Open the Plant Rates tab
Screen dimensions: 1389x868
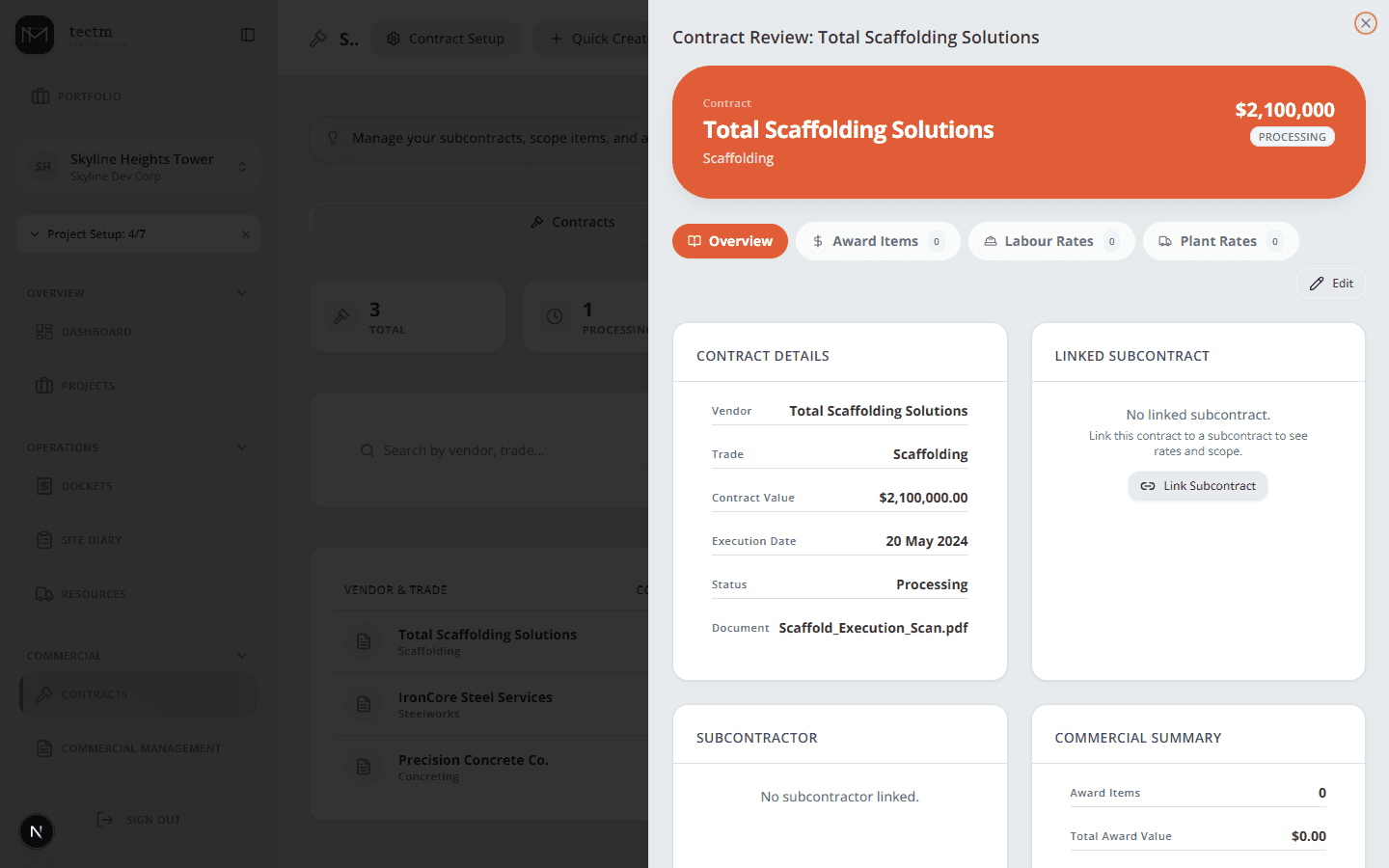[1219, 241]
